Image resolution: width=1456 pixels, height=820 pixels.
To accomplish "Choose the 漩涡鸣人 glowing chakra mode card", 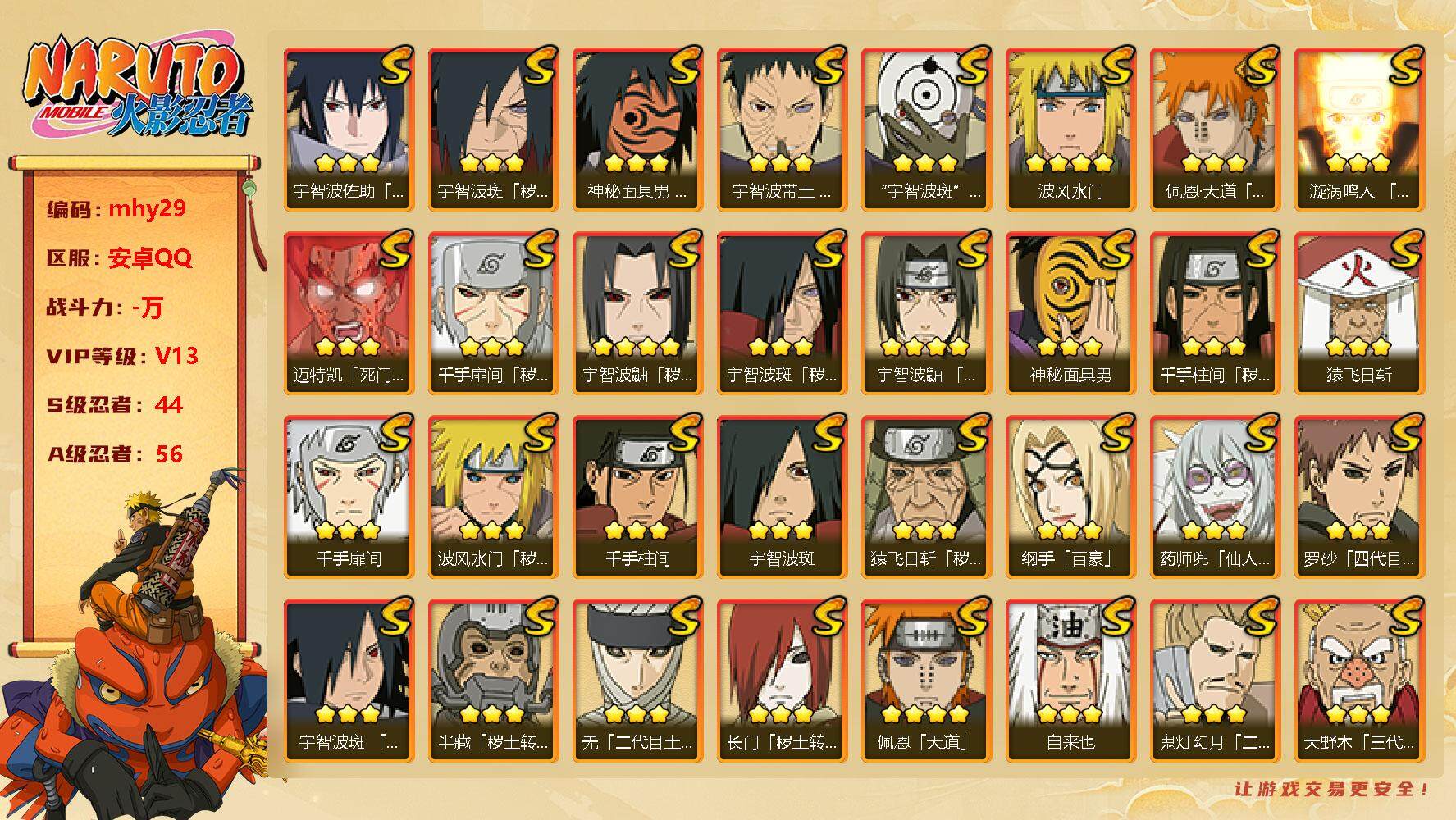I will point(1359,130).
